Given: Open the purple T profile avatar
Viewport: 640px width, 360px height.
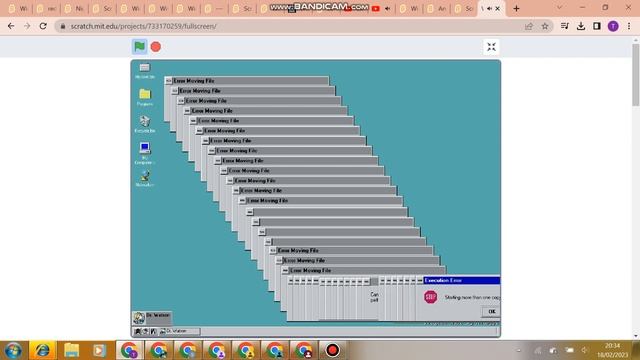Looking at the screenshot, I should pyautogui.click(x=613, y=26).
